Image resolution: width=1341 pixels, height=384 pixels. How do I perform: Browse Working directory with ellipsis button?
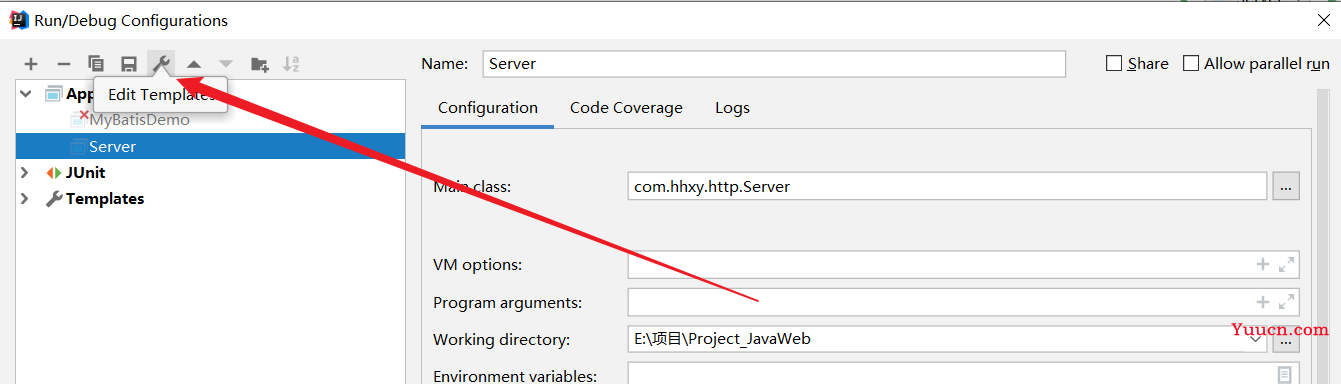(x=1286, y=340)
